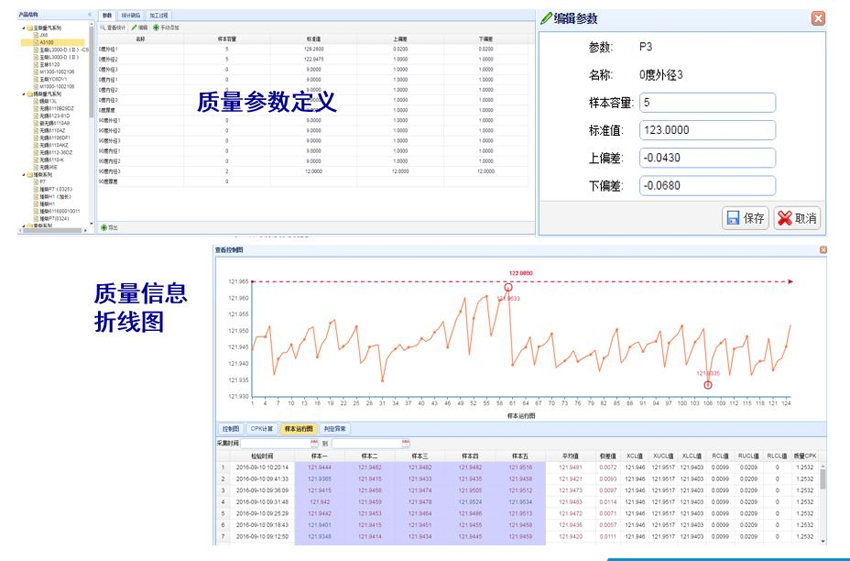
Task: Collapse the 产品结构 panel with the arrow
Action: coord(90,15)
